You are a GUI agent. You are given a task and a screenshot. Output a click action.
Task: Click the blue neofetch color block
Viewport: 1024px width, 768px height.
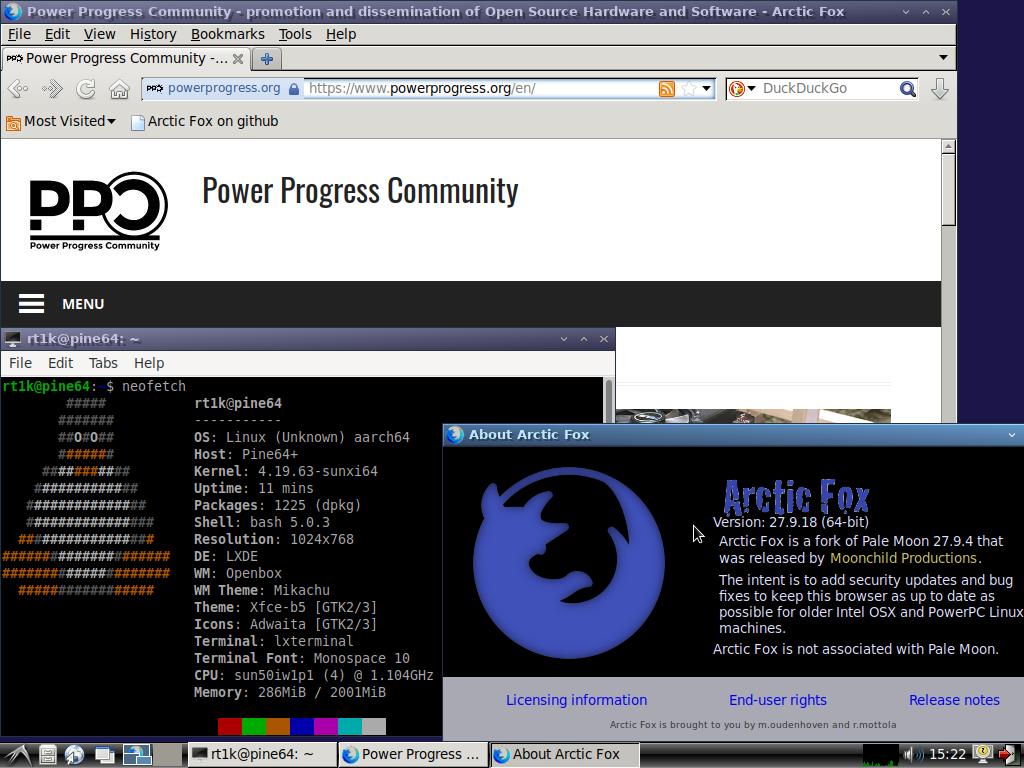(x=302, y=726)
